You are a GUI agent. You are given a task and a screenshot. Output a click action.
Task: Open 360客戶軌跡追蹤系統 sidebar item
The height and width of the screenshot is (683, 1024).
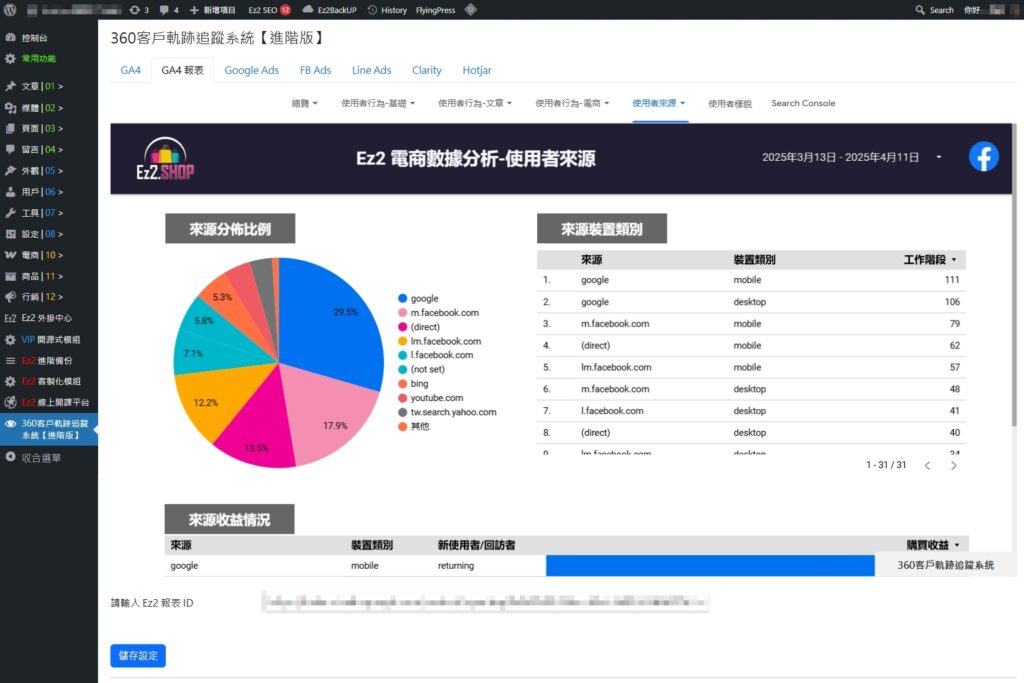point(49,429)
